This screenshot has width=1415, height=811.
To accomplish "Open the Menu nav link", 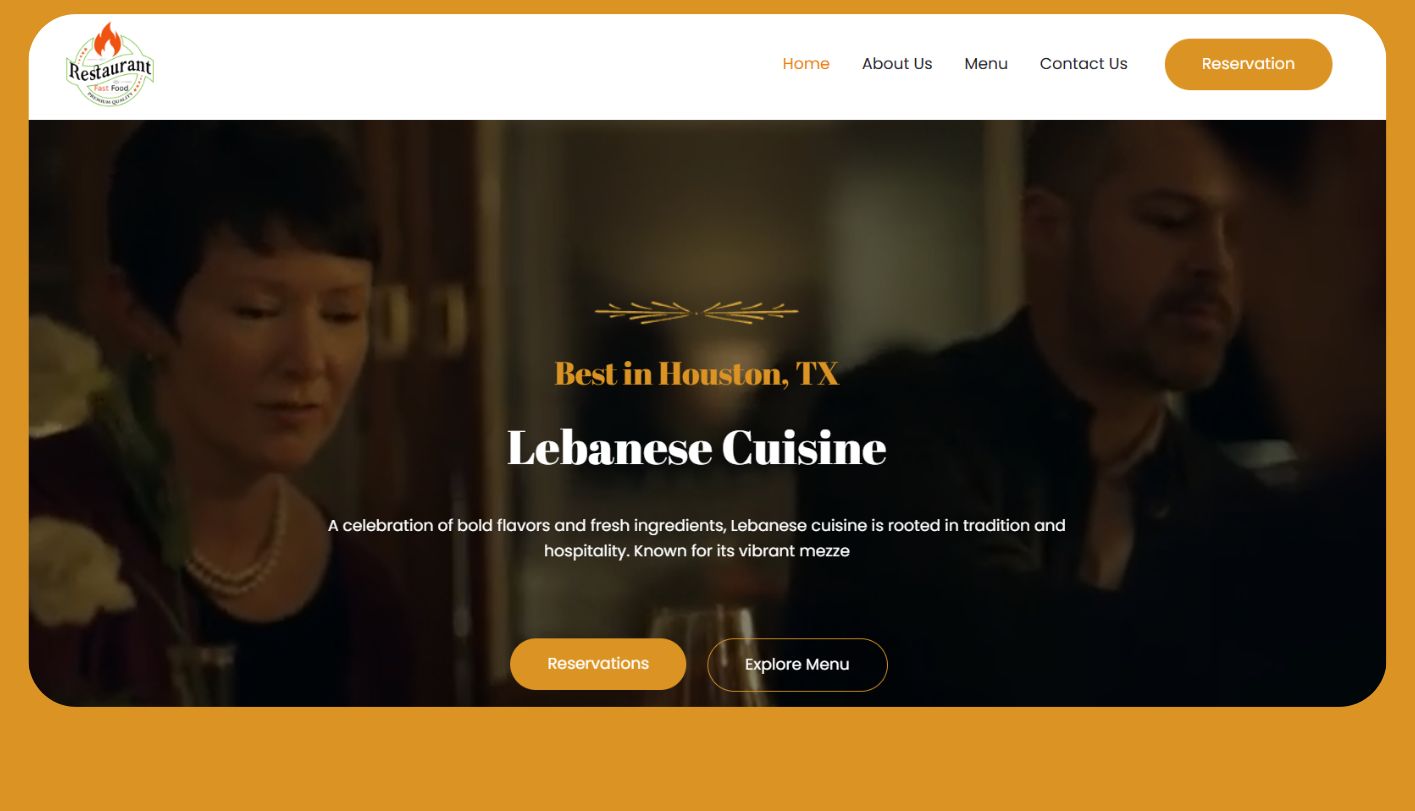I will pyautogui.click(x=986, y=64).
